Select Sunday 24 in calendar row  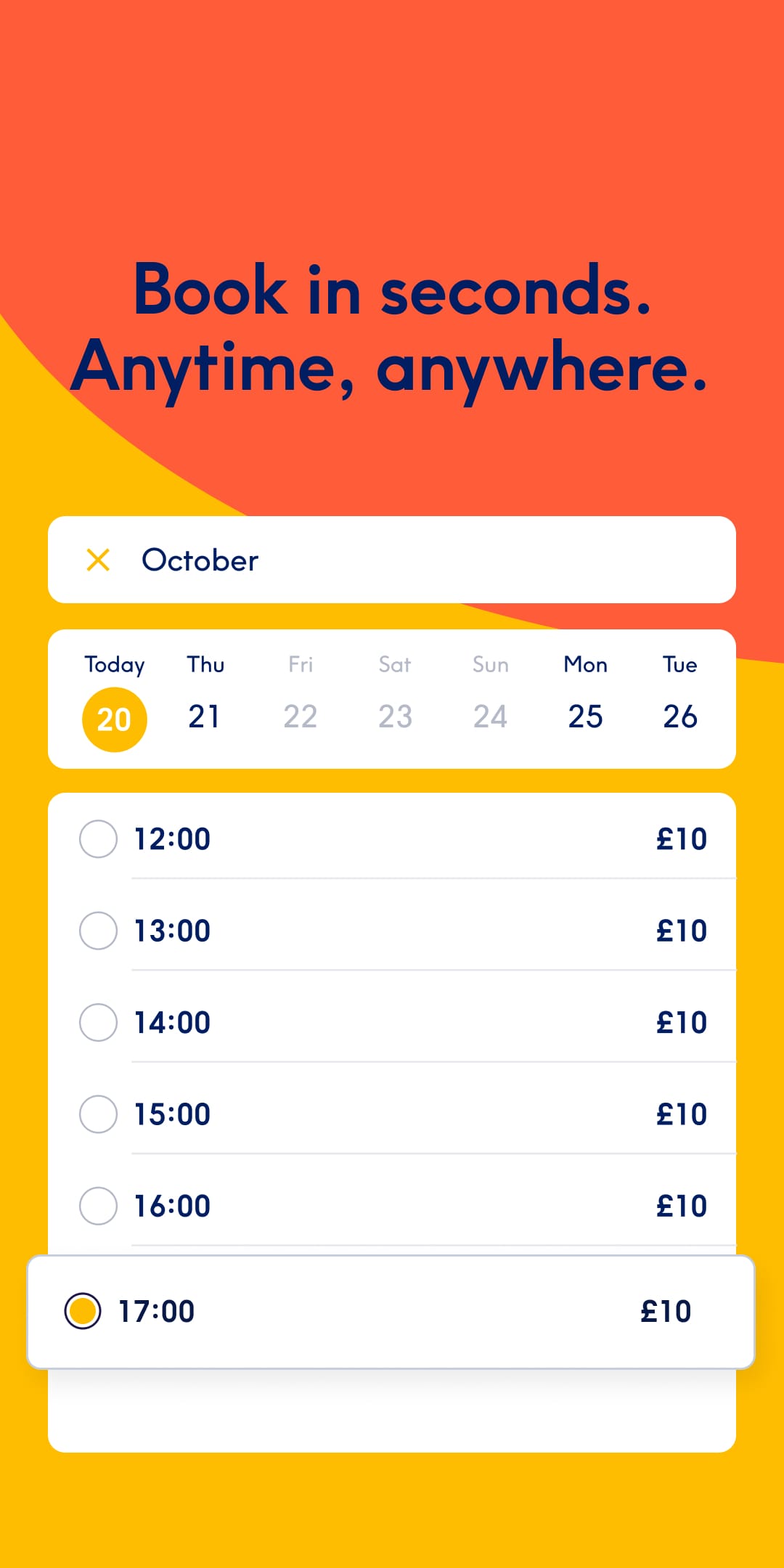coord(490,716)
